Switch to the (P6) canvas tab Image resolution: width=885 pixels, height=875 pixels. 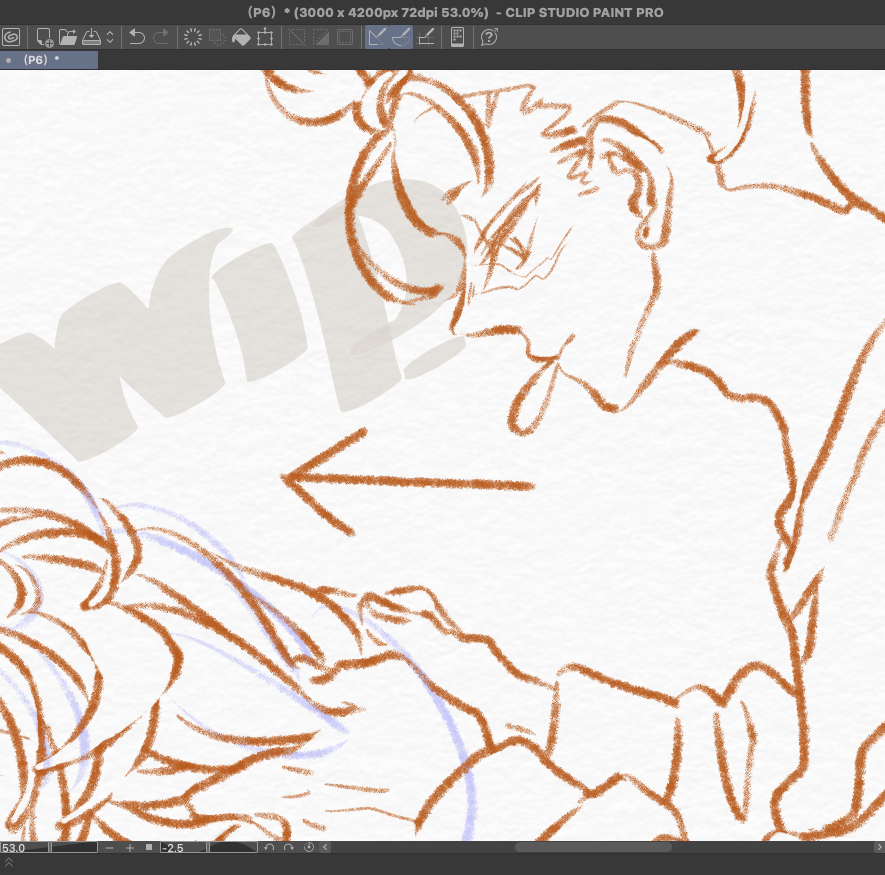(36, 60)
